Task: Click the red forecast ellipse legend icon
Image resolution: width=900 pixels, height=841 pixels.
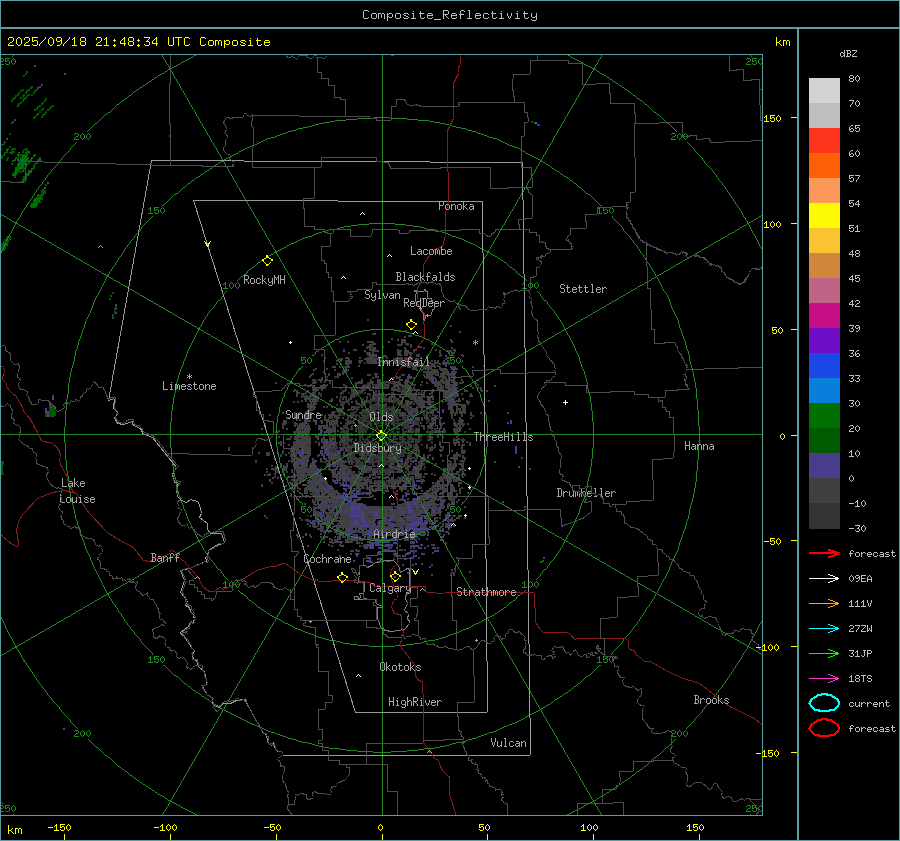Action: 824,728
